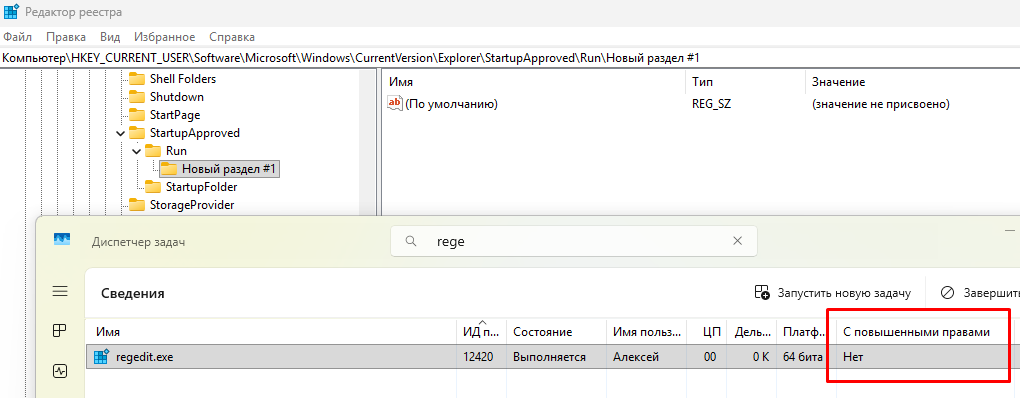Image resolution: width=1020 pixels, height=398 pixels.
Task: Click Запустить новую задачу button
Action: point(832,293)
